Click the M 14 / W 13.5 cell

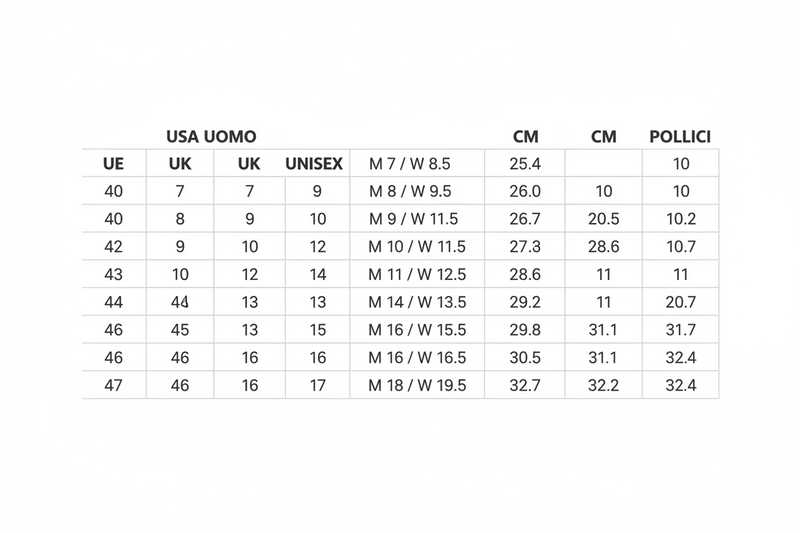tap(417, 302)
